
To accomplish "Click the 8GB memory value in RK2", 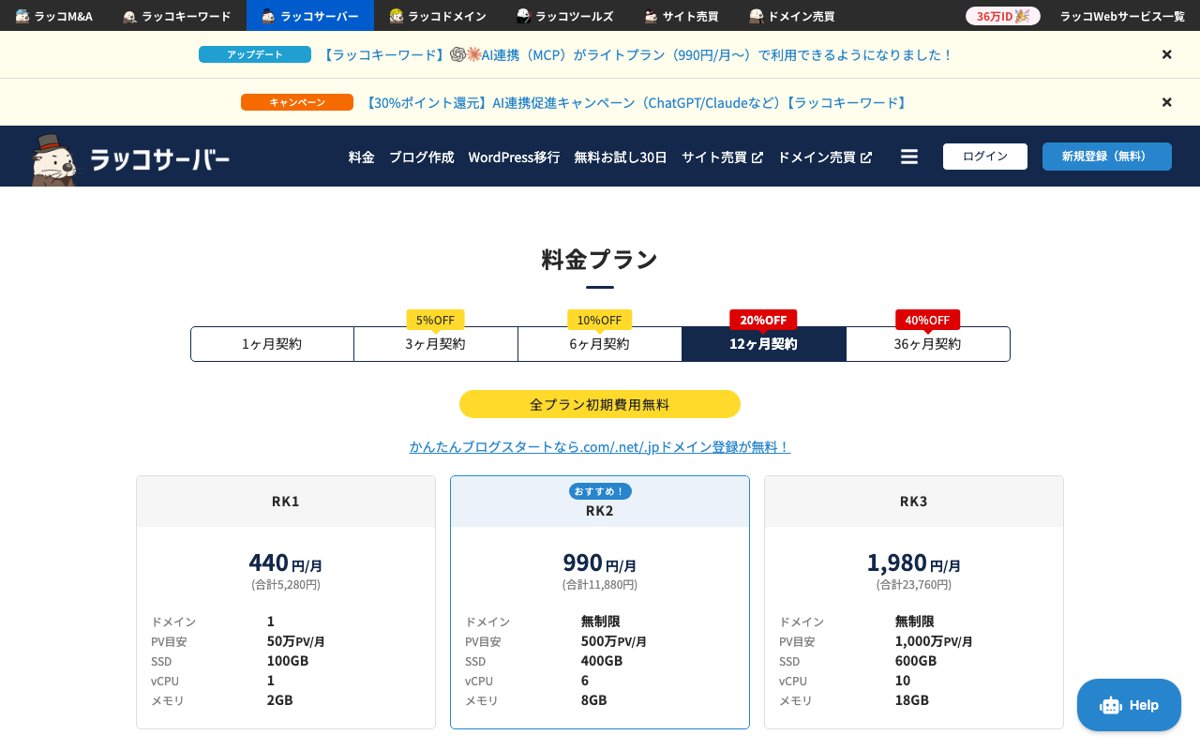I will [x=594, y=700].
